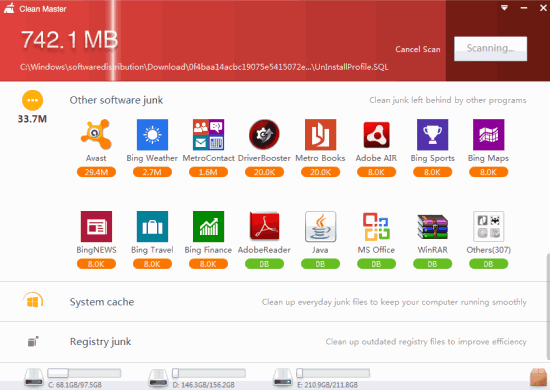
Task: Click the vertical scrollbar on the right
Action: pos(548,307)
